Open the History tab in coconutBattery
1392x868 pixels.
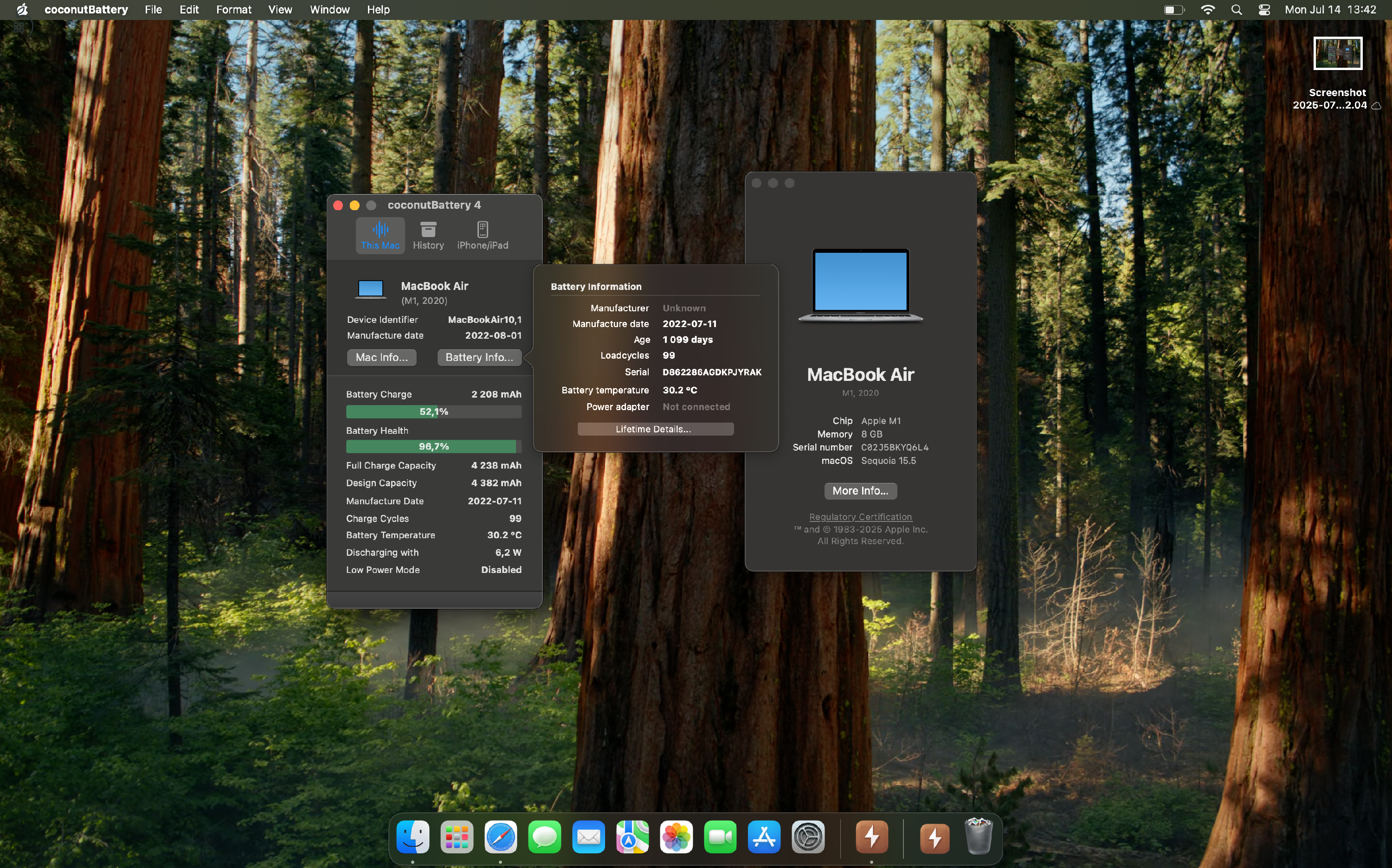[x=428, y=235]
